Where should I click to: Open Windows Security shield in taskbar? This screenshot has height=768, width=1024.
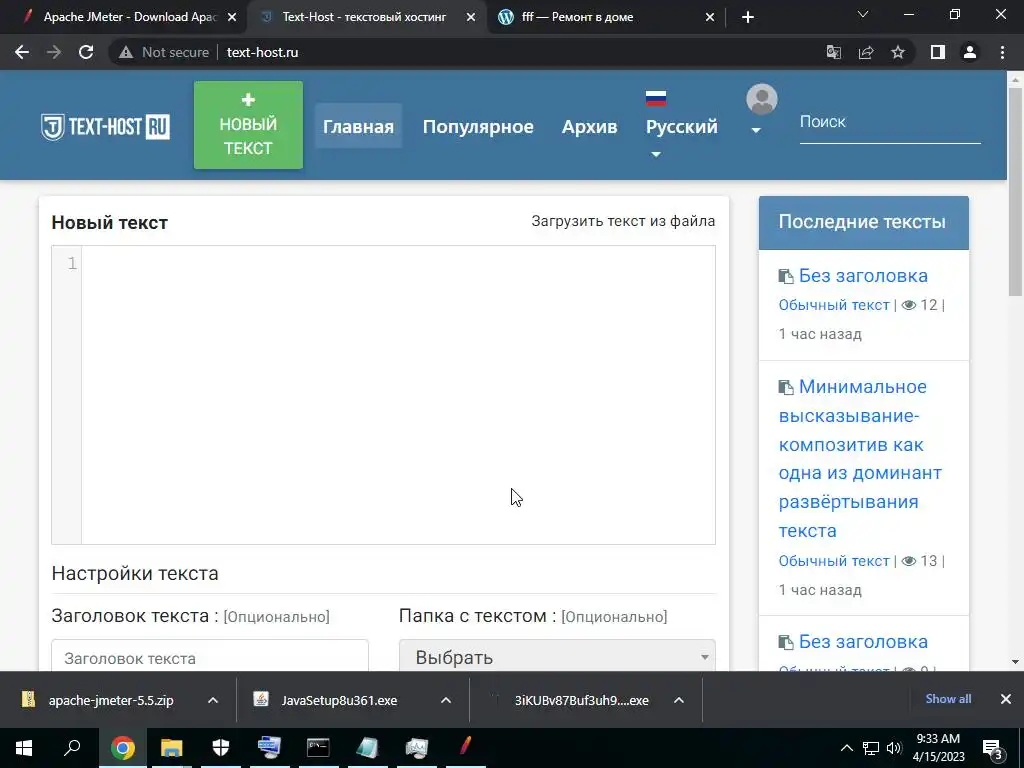coord(221,748)
